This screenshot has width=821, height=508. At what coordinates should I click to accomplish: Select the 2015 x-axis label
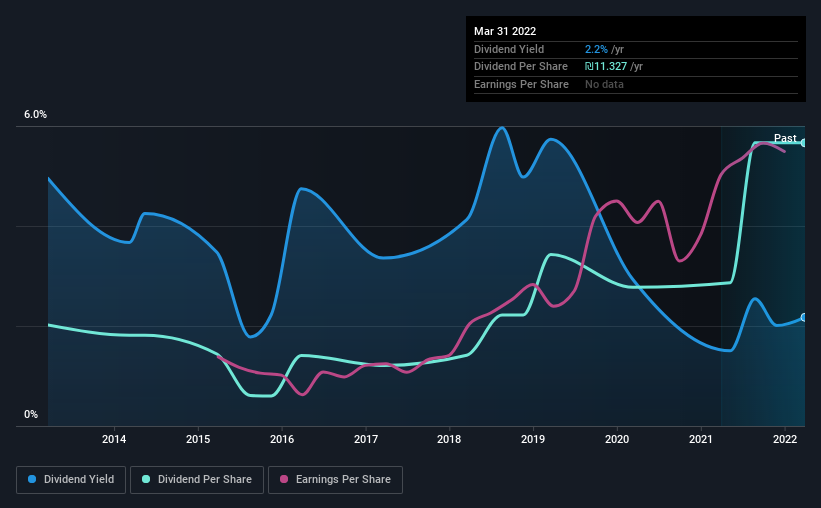[198, 439]
